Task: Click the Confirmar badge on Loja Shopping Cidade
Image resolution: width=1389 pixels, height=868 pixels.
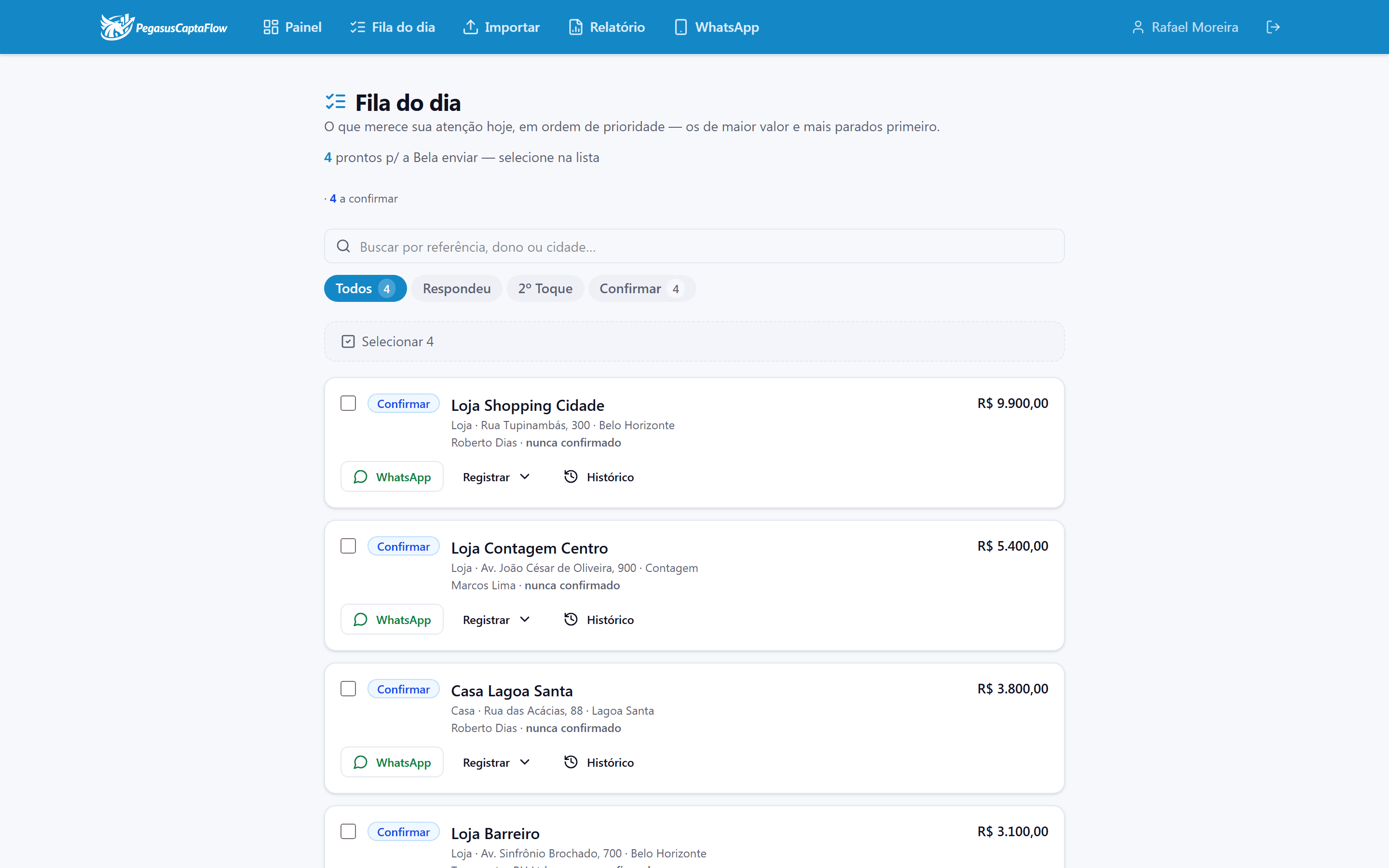Action: pyautogui.click(x=404, y=404)
